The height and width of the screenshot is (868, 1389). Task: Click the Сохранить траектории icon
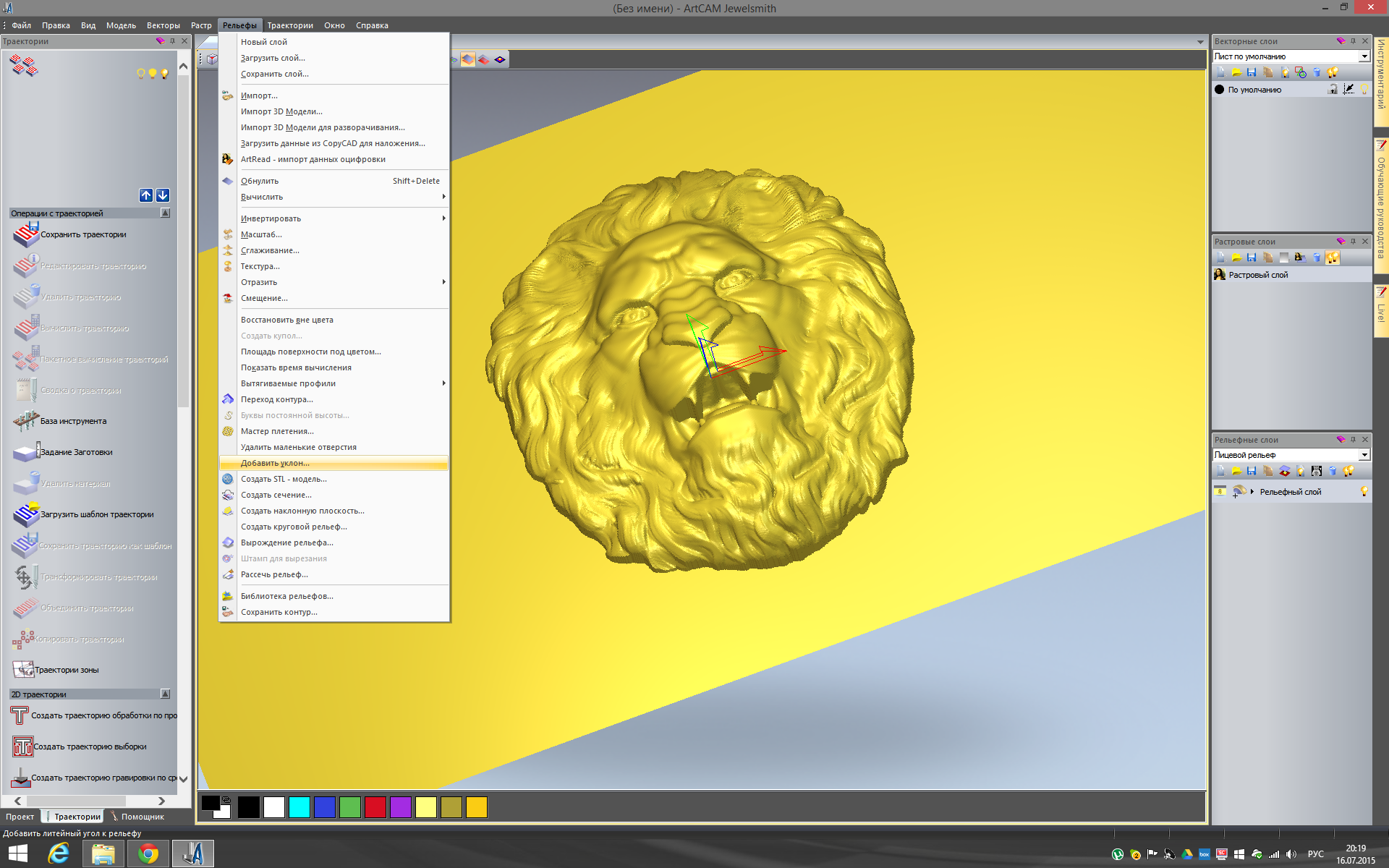26,234
